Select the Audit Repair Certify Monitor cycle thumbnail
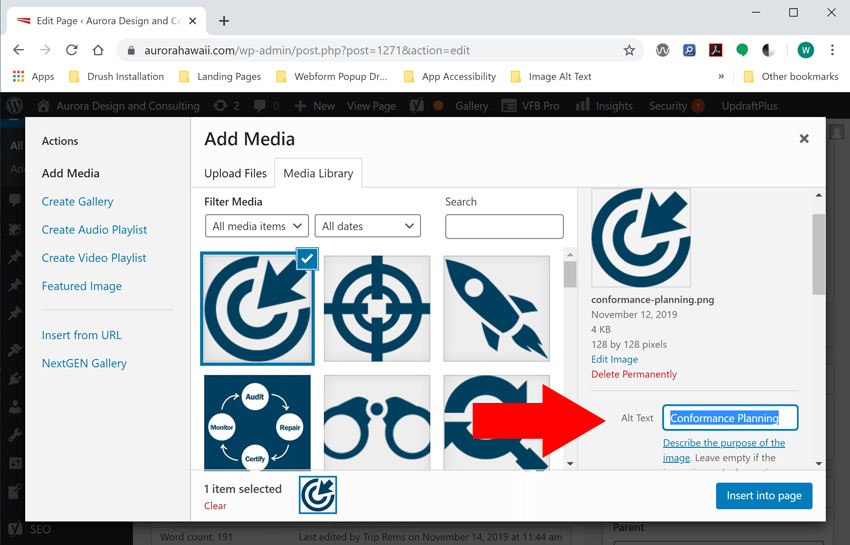850x545 pixels. [x=257, y=422]
